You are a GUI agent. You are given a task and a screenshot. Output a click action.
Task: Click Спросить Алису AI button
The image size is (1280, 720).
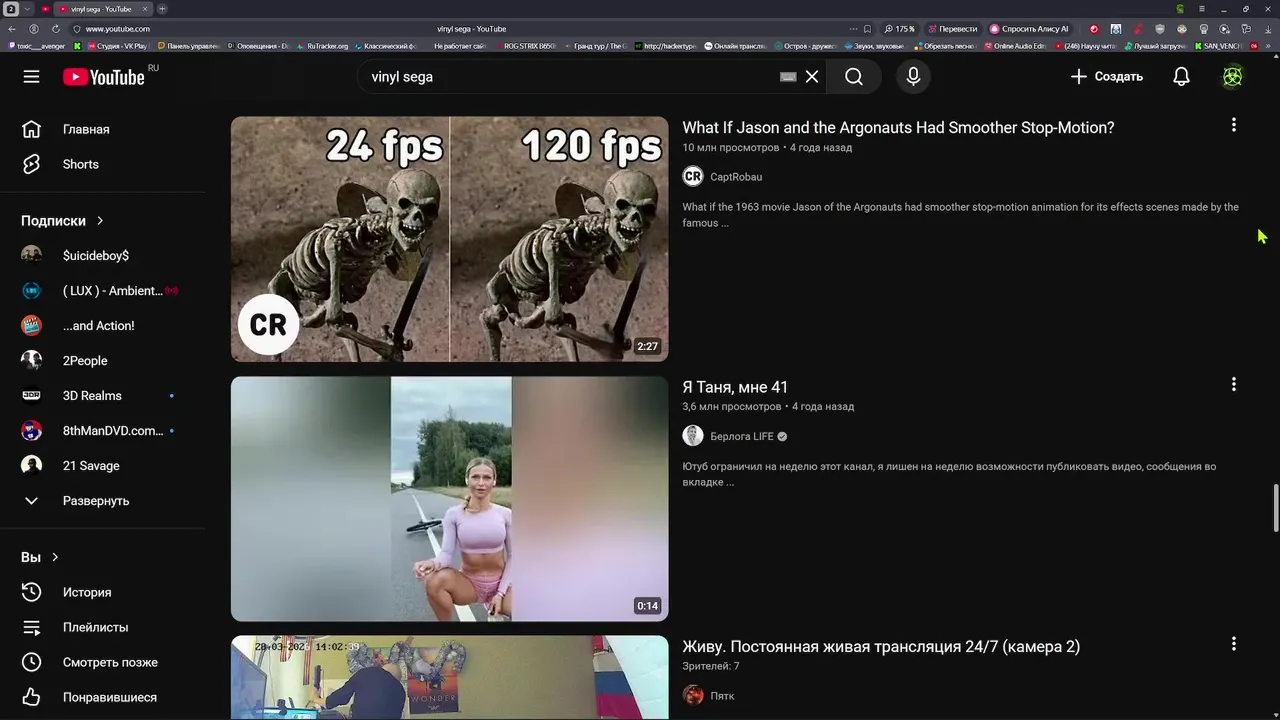(x=1029, y=29)
